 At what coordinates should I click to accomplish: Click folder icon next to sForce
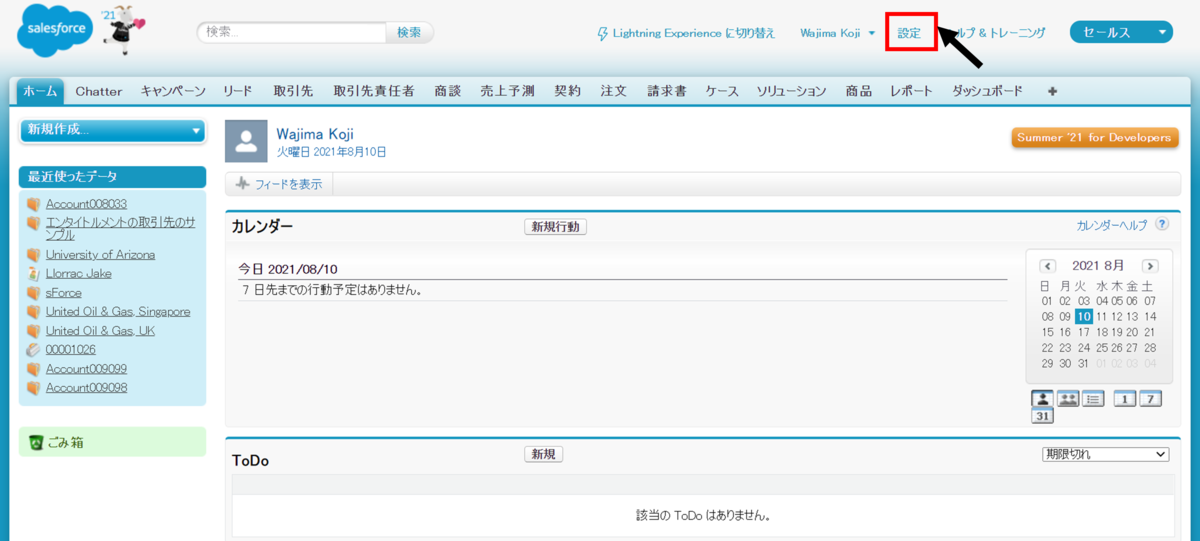pyautogui.click(x=34, y=293)
